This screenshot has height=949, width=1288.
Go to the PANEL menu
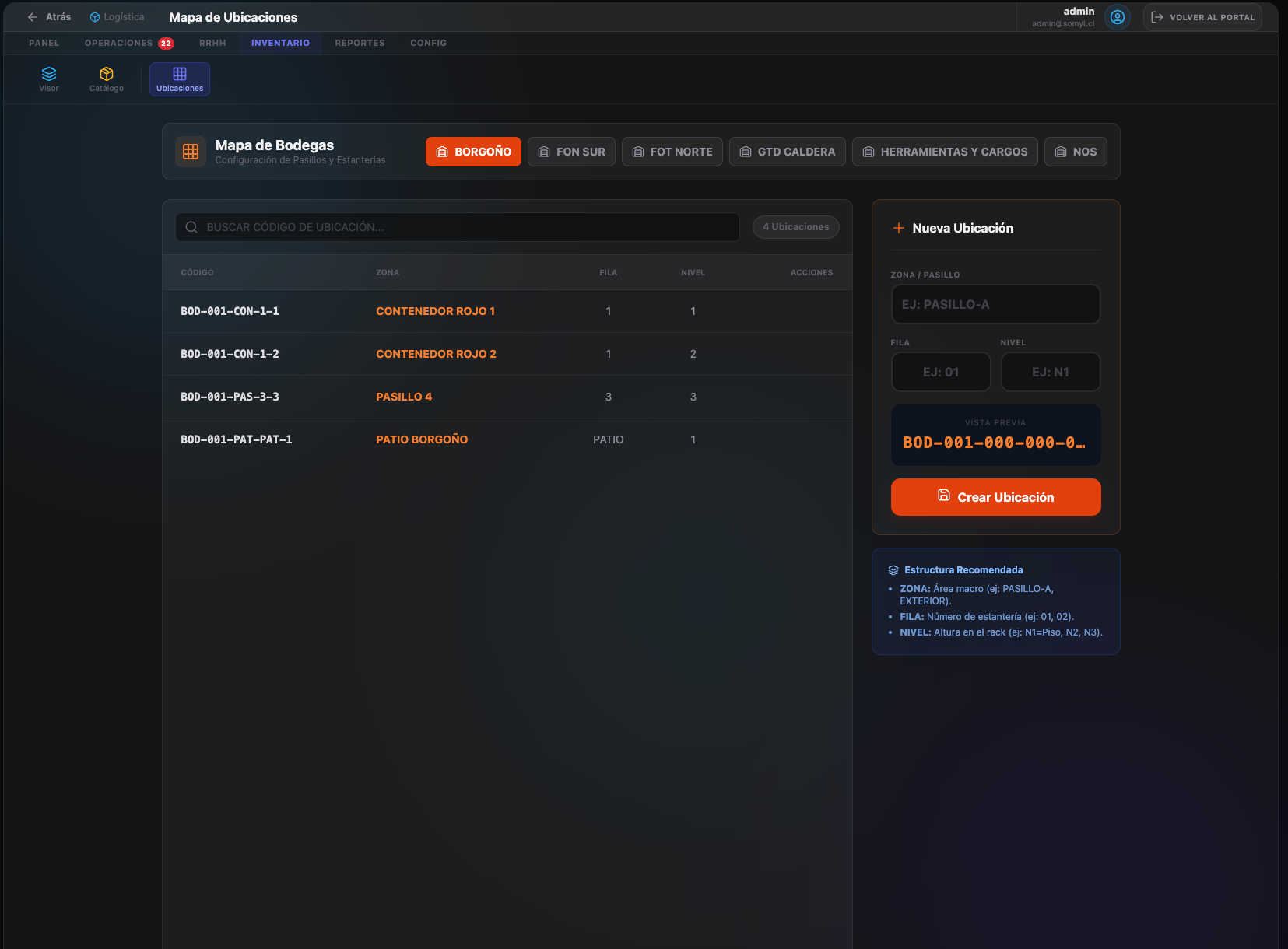point(44,43)
